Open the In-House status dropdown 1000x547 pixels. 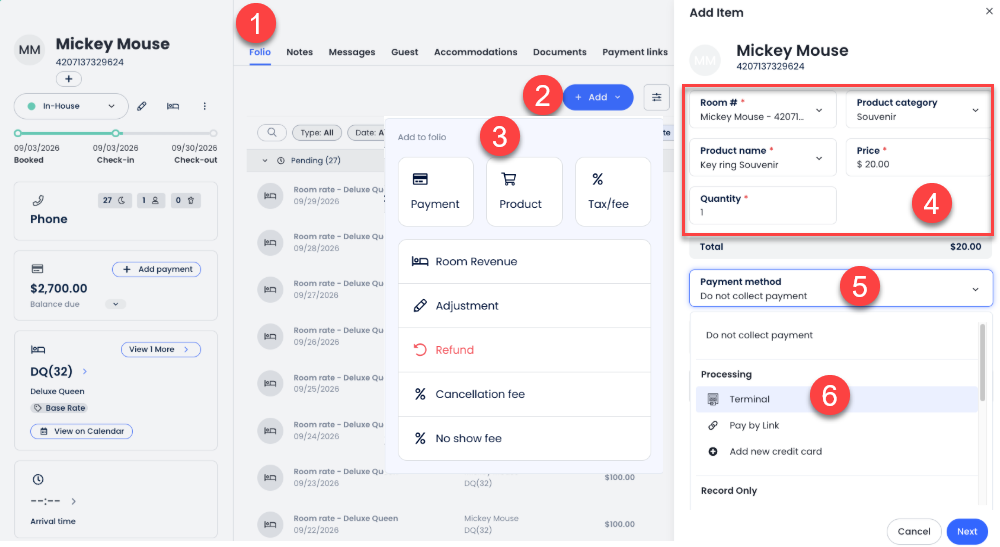[x=71, y=106]
